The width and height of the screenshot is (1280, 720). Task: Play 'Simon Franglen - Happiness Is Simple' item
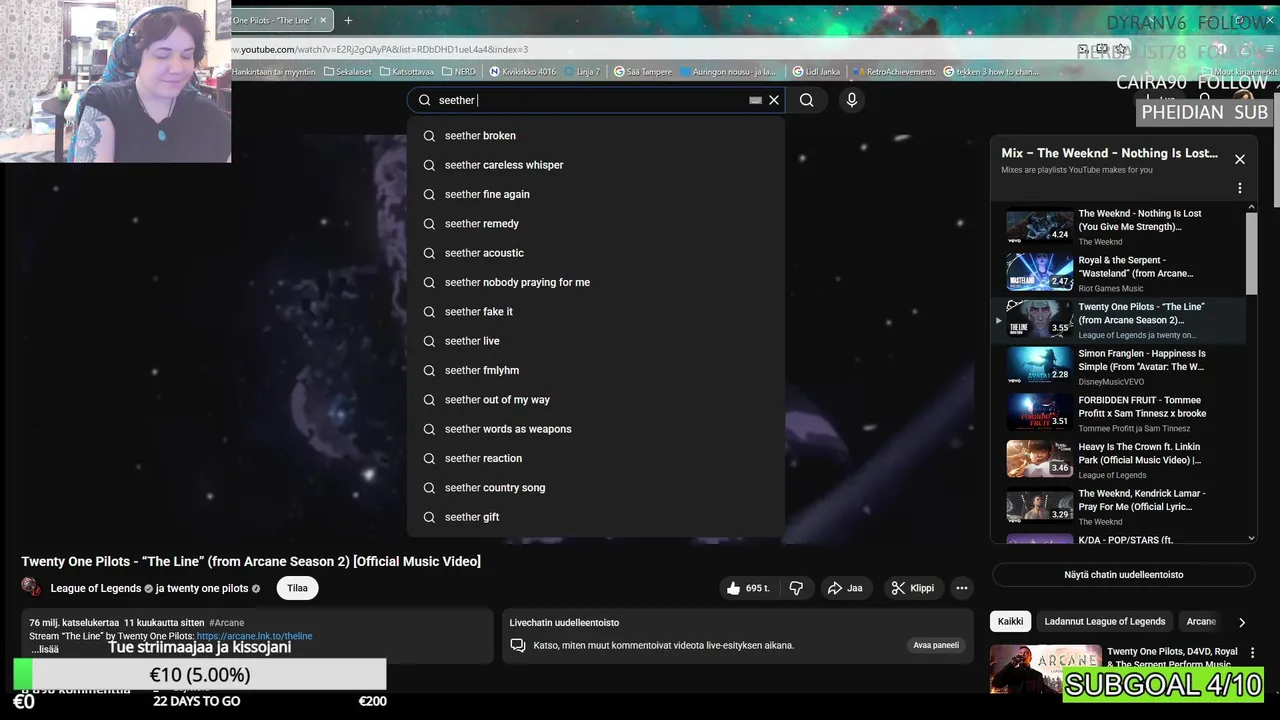1118,367
